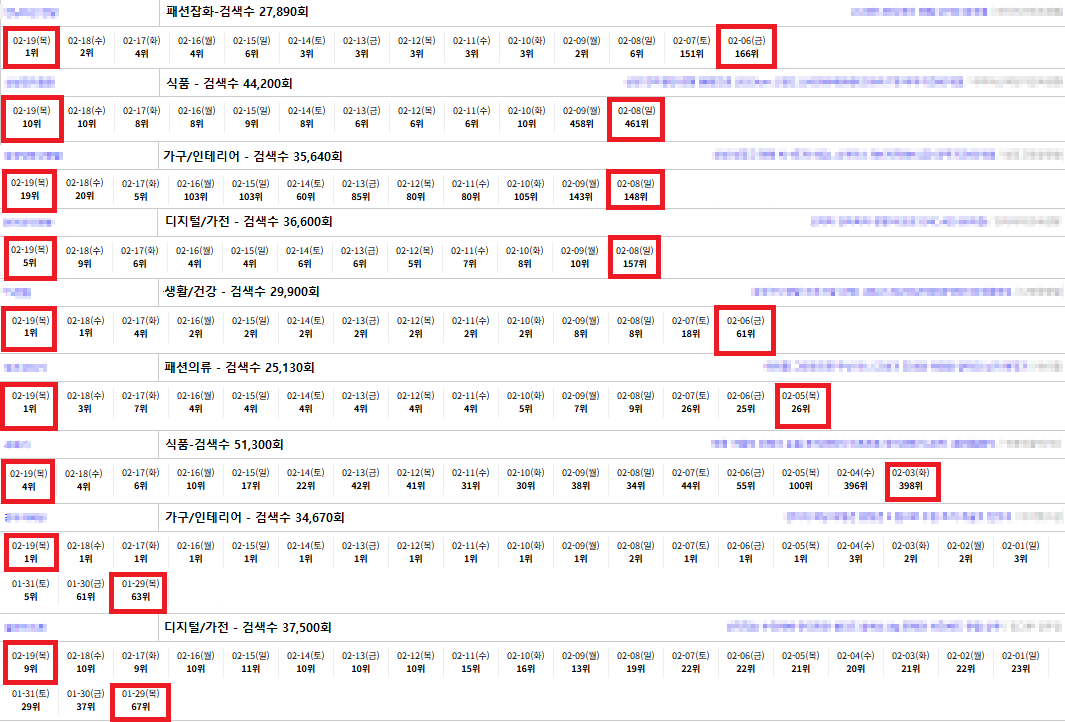Open the 식품 검색수 51,300회 heading

[228, 444]
